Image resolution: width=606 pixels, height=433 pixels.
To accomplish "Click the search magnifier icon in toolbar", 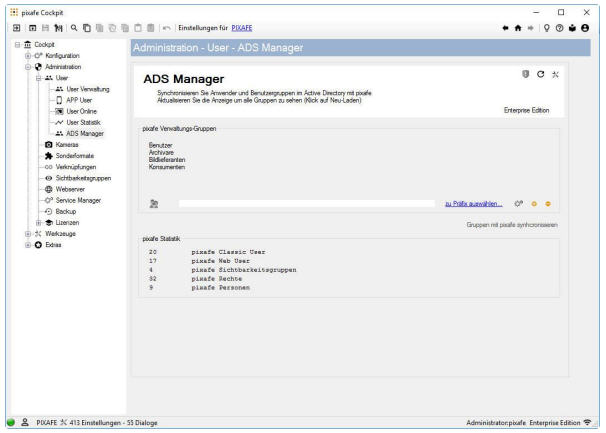I will (x=76, y=26).
